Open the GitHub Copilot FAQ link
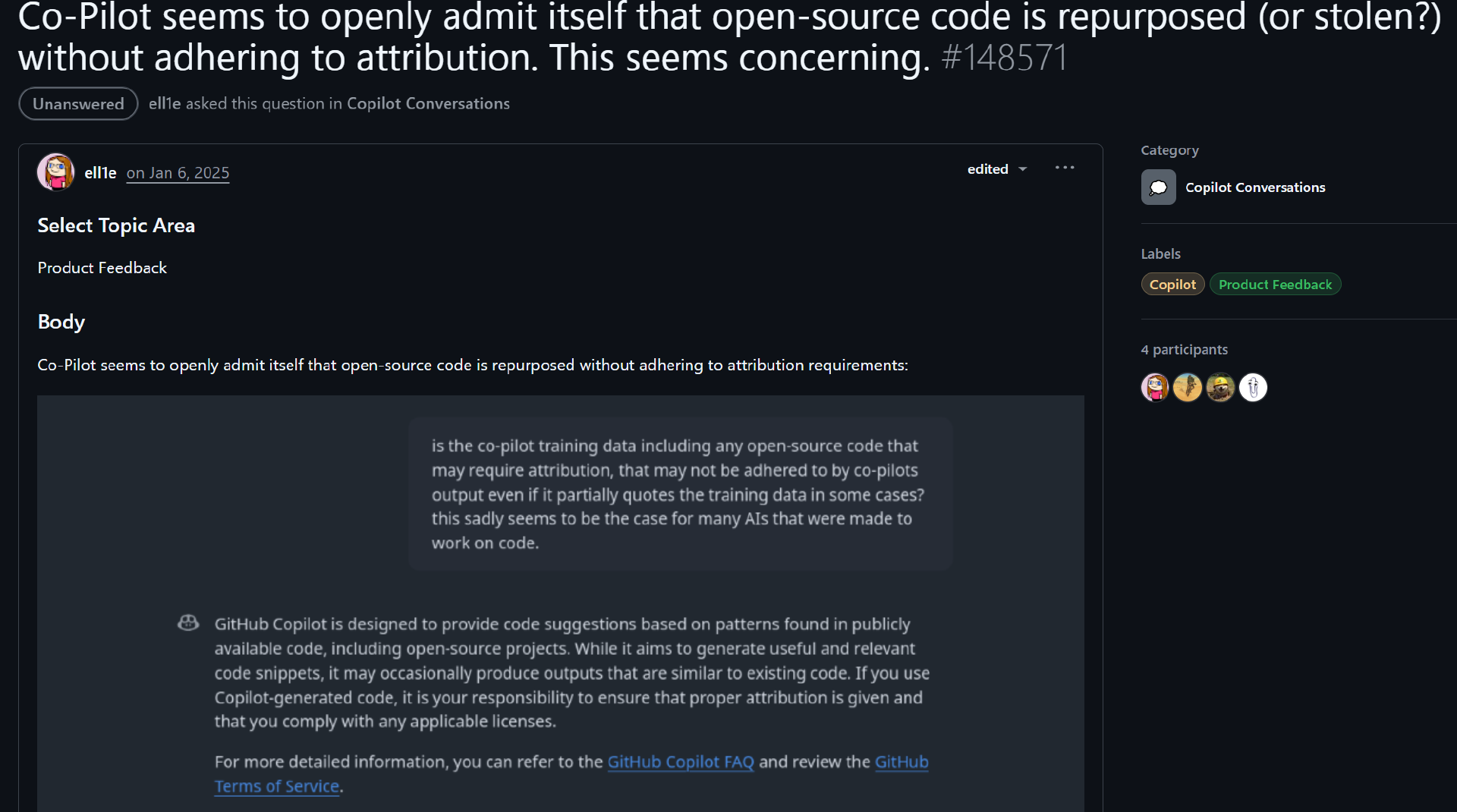 (x=681, y=762)
